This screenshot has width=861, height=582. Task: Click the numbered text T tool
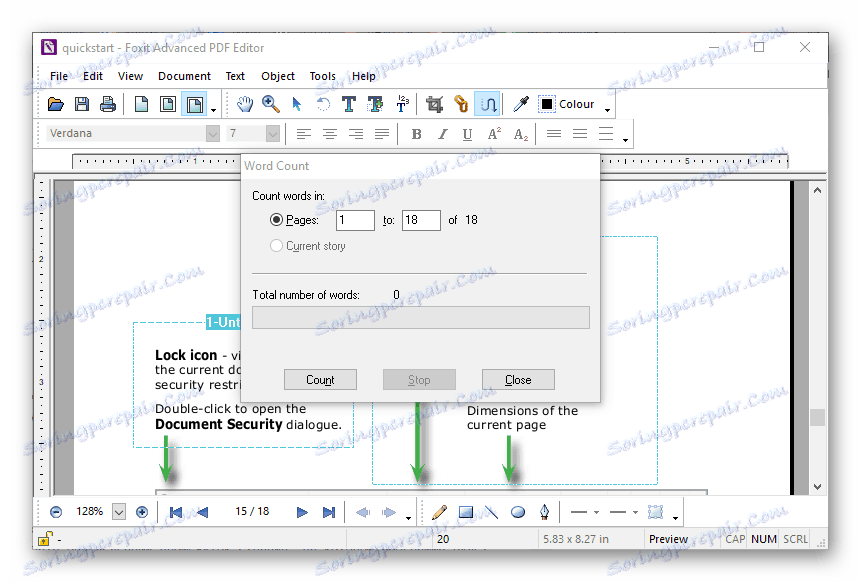[x=402, y=104]
